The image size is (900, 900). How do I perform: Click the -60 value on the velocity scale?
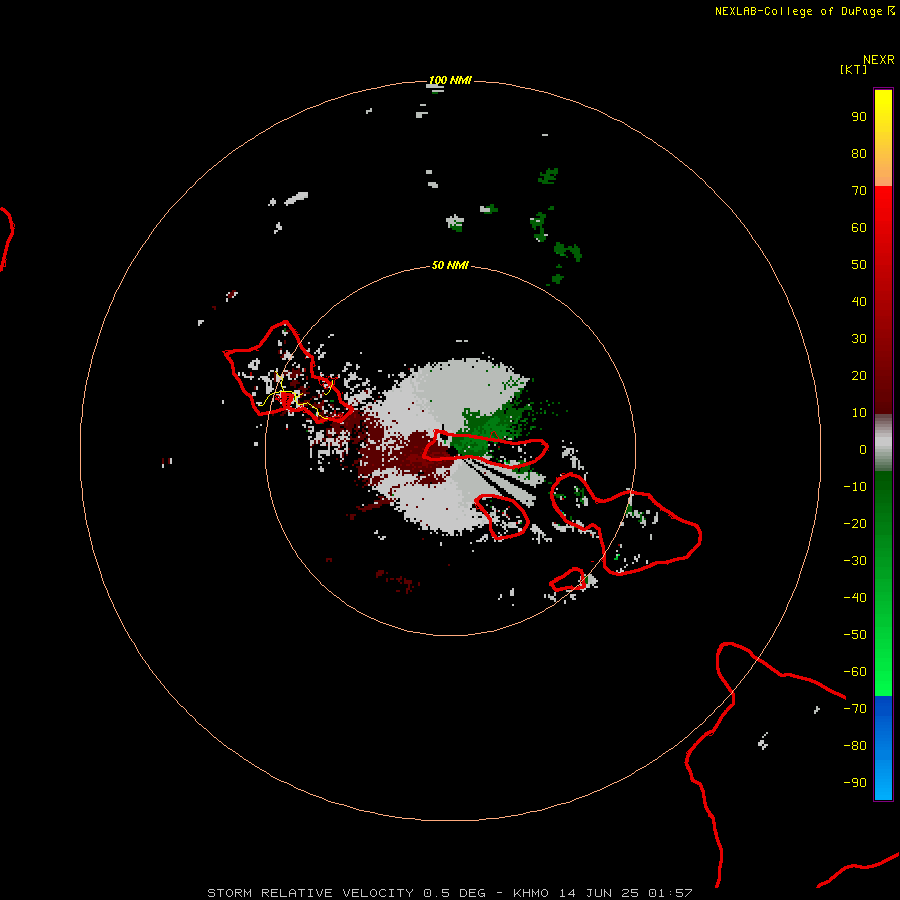point(855,672)
